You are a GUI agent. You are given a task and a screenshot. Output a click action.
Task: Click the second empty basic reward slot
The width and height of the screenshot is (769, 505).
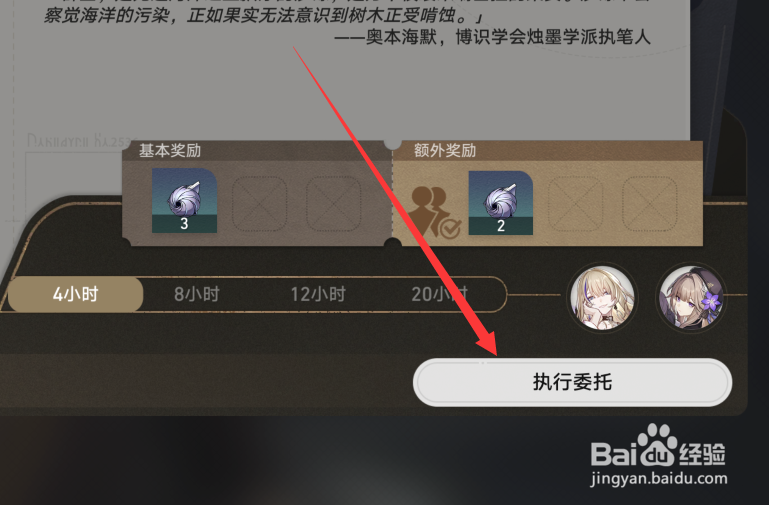pyautogui.click(x=259, y=203)
